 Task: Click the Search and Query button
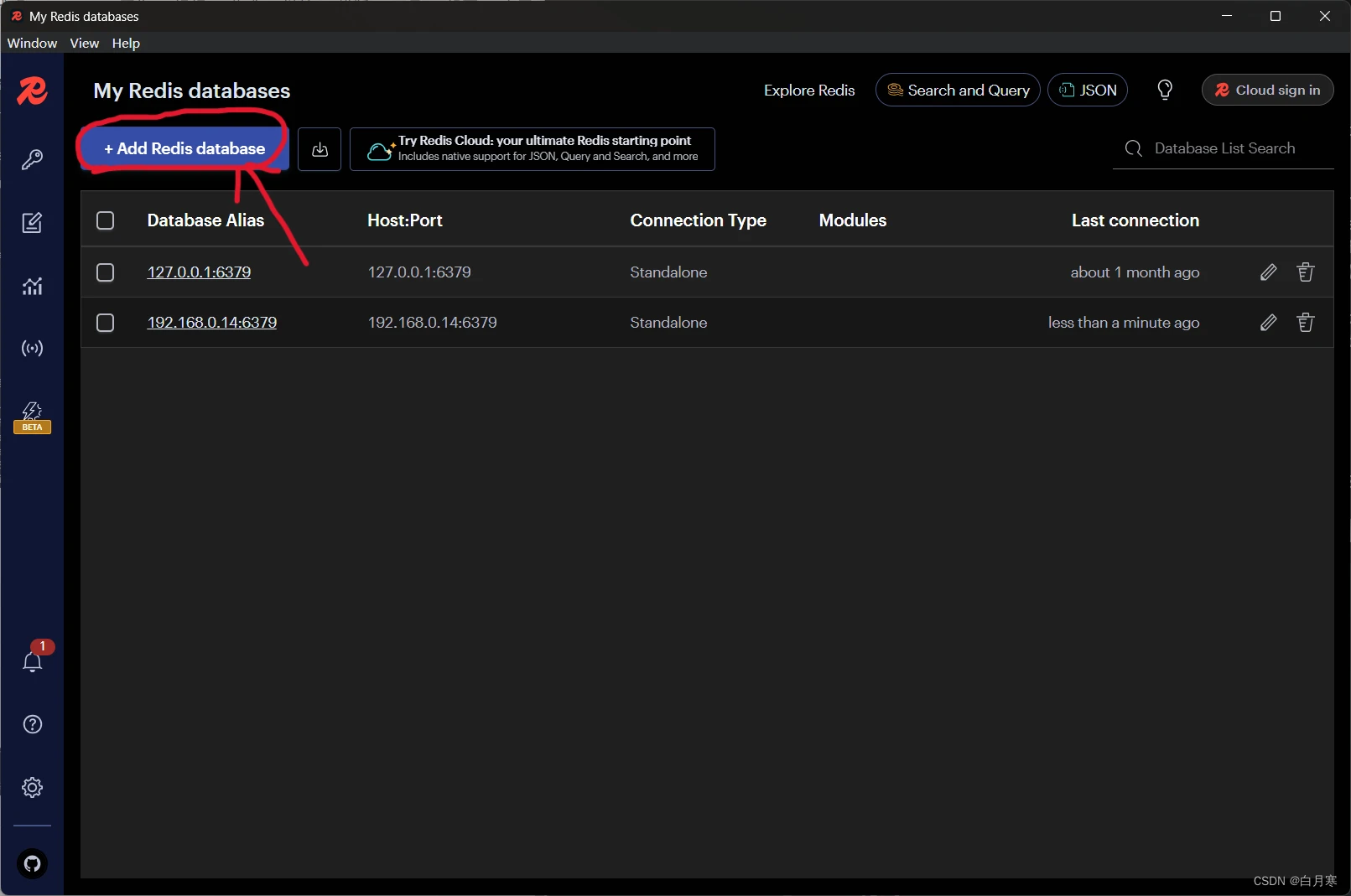pos(958,90)
